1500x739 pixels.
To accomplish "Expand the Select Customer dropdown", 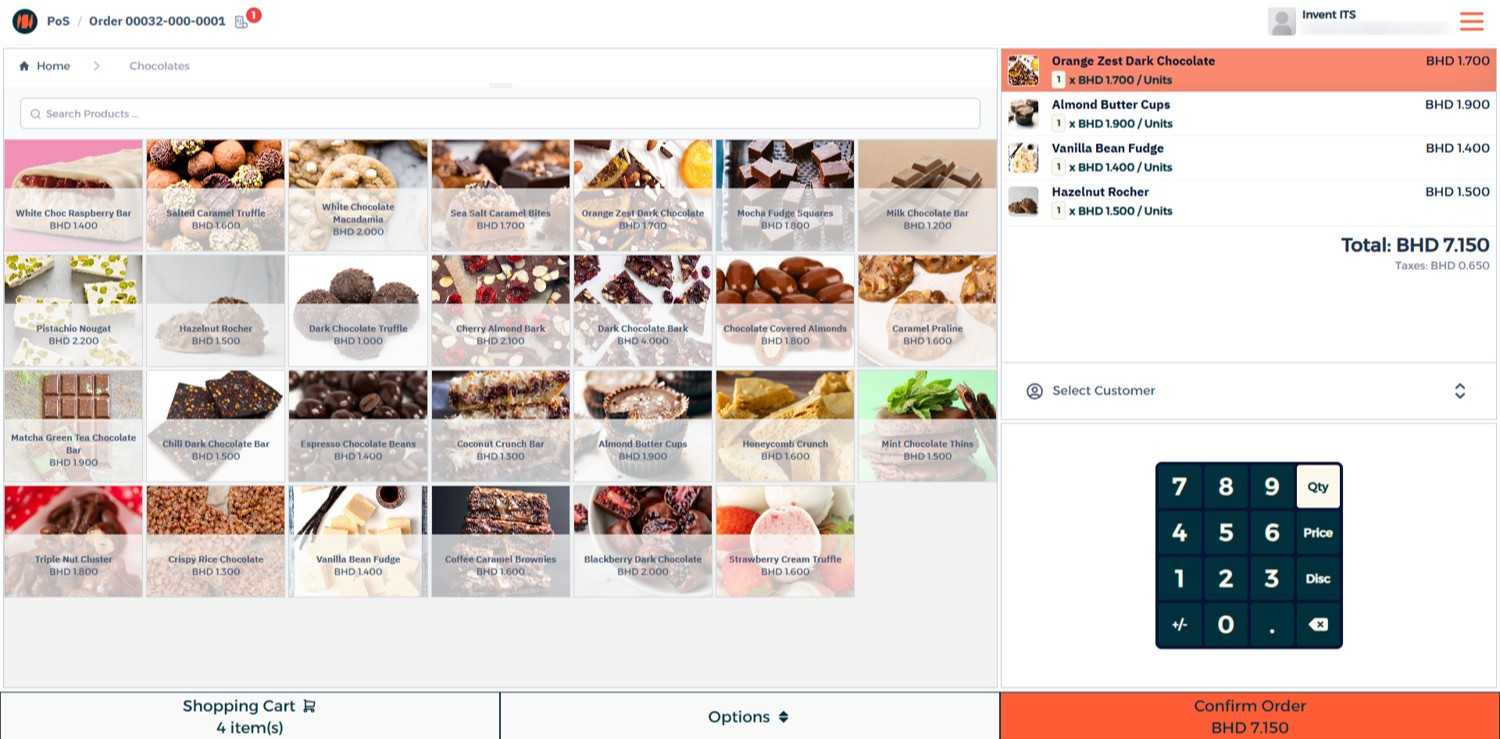I will 1249,391.
